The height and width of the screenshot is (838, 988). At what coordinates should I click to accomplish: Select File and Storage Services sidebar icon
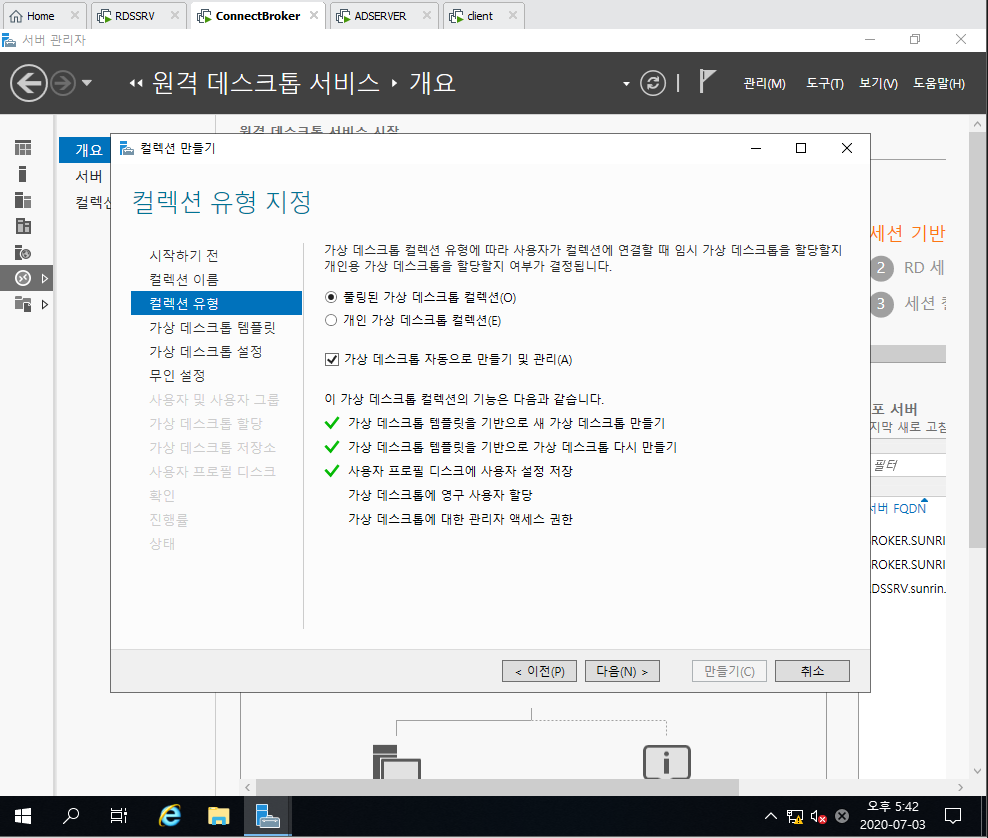[23, 304]
